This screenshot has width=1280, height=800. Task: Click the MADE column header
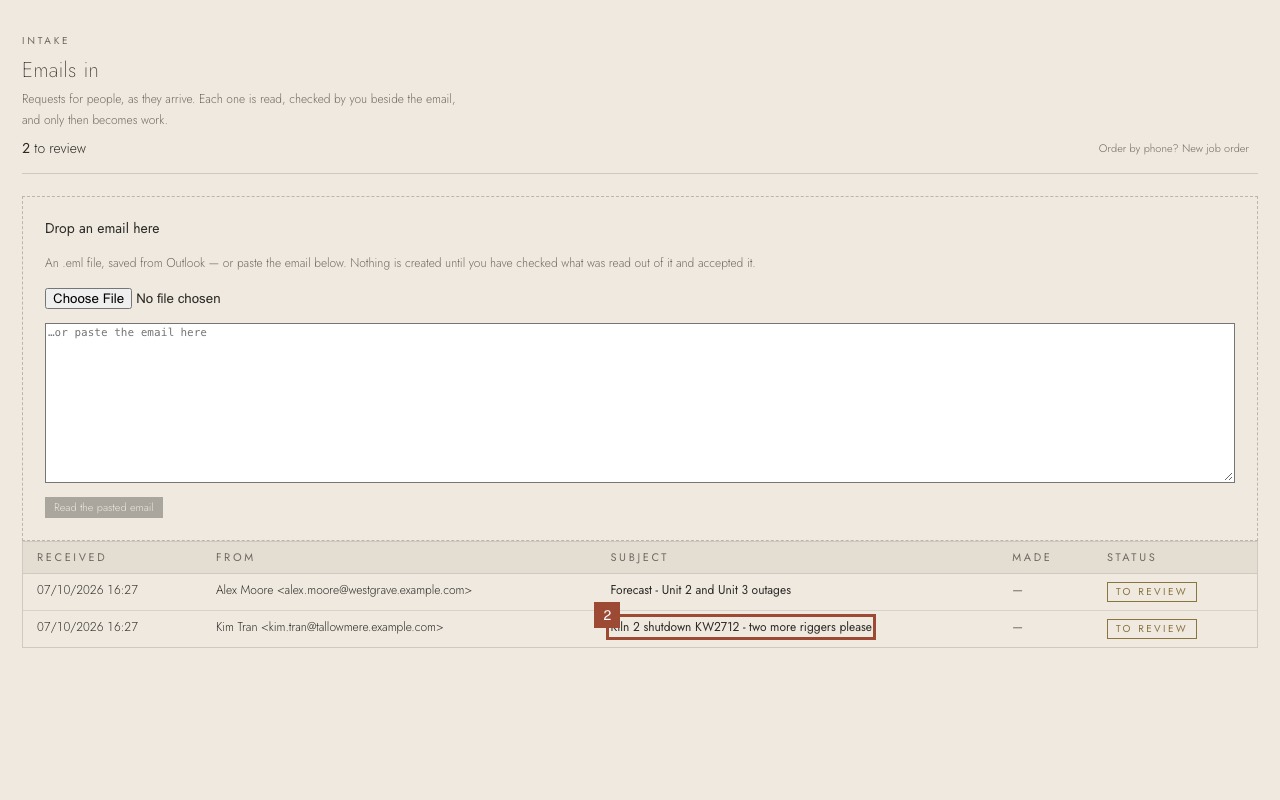1031,557
